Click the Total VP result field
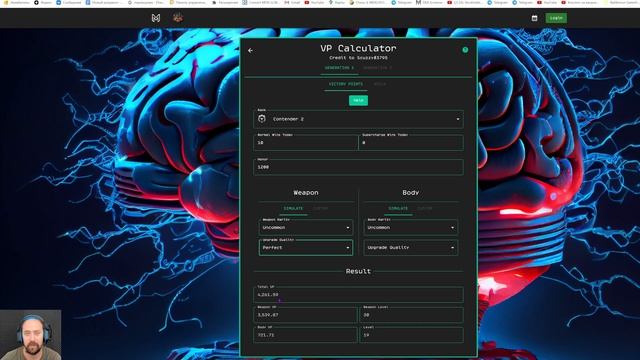 pos(358,294)
